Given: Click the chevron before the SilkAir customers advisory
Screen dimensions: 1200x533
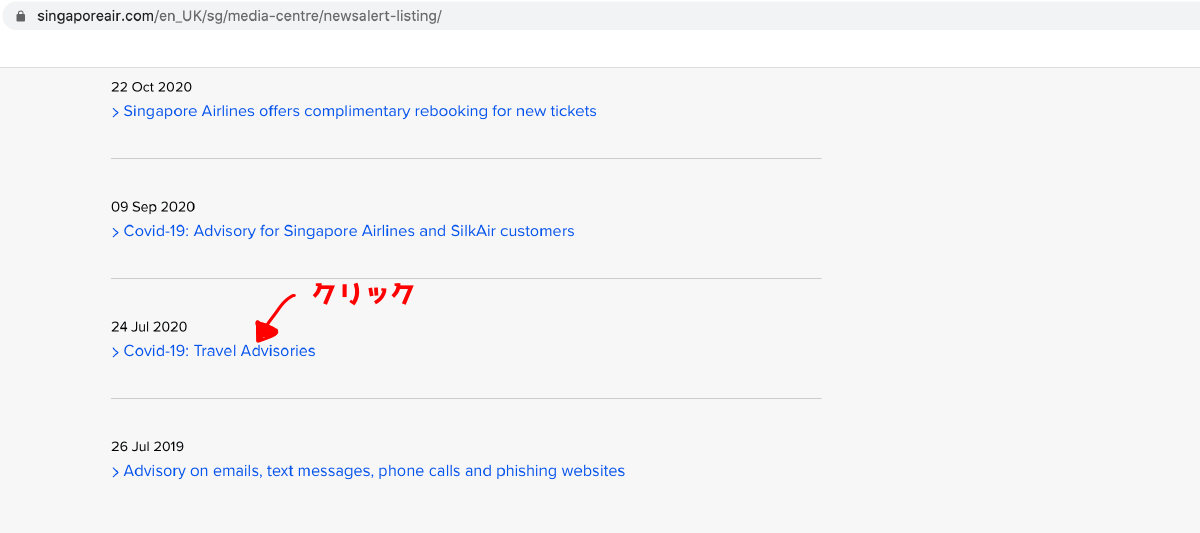Looking at the screenshot, I should pyautogui.click(x=115, y=233).
